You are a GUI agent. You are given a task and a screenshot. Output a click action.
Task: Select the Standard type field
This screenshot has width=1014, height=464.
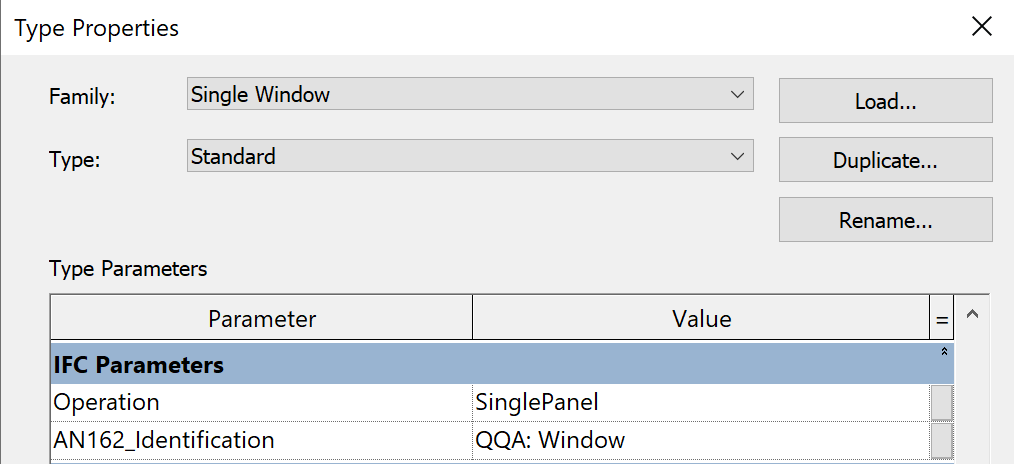[x=470, y=156]
